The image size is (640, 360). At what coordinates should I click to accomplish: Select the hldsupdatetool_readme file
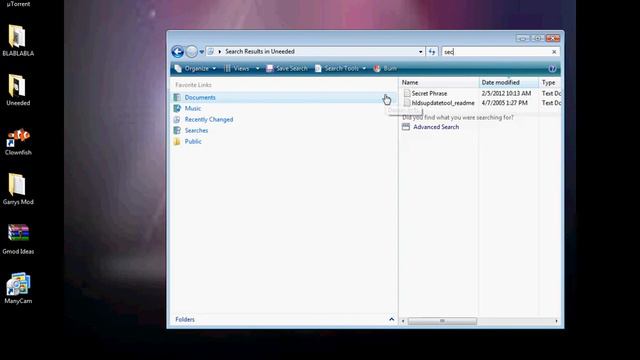click(443, 103)
